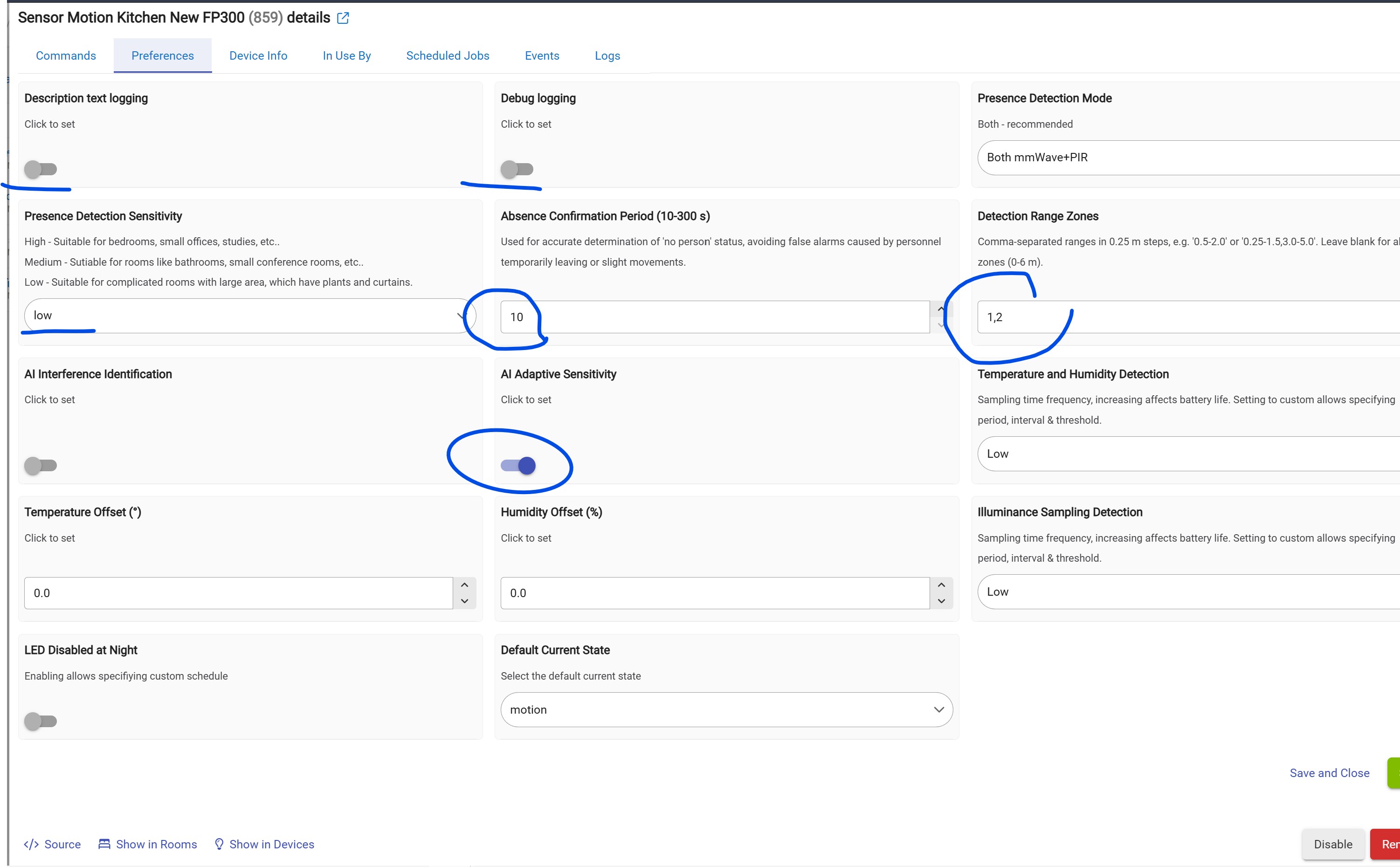Open Illuminance Sampling Detection dropdown
This screenshot has height=867, width=1400.
tap(1188, 592)
